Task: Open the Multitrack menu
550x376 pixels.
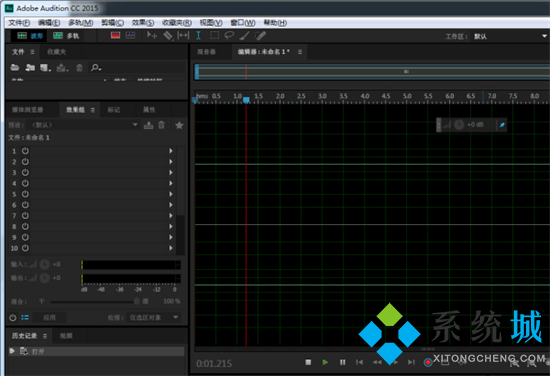Action: [x=80, y=23]
